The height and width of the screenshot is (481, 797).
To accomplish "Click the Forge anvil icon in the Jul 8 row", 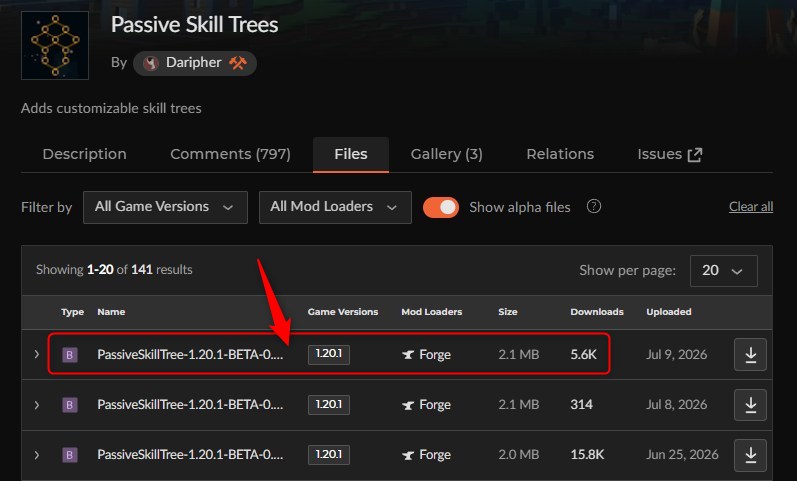I will (408, 405).
